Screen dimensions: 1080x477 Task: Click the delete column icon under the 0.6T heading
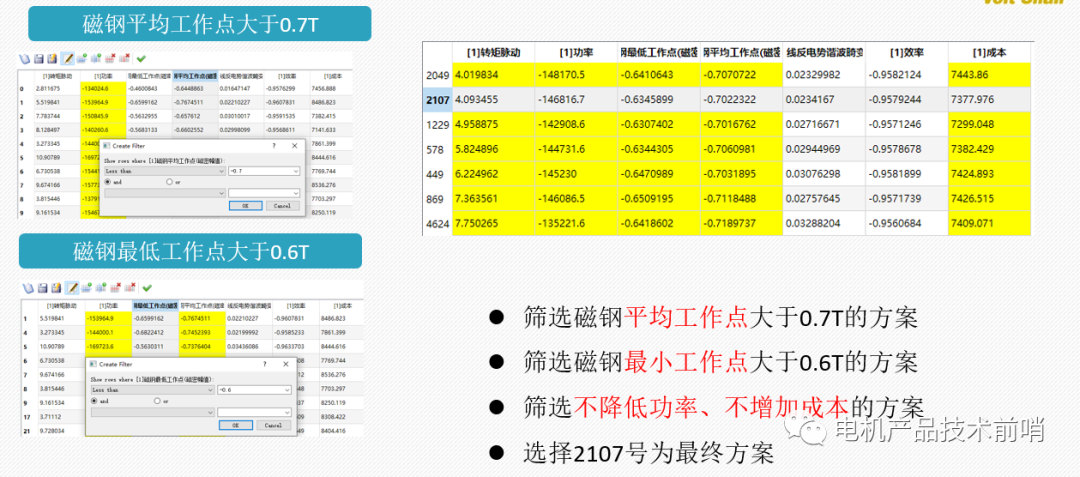point(129,288)
